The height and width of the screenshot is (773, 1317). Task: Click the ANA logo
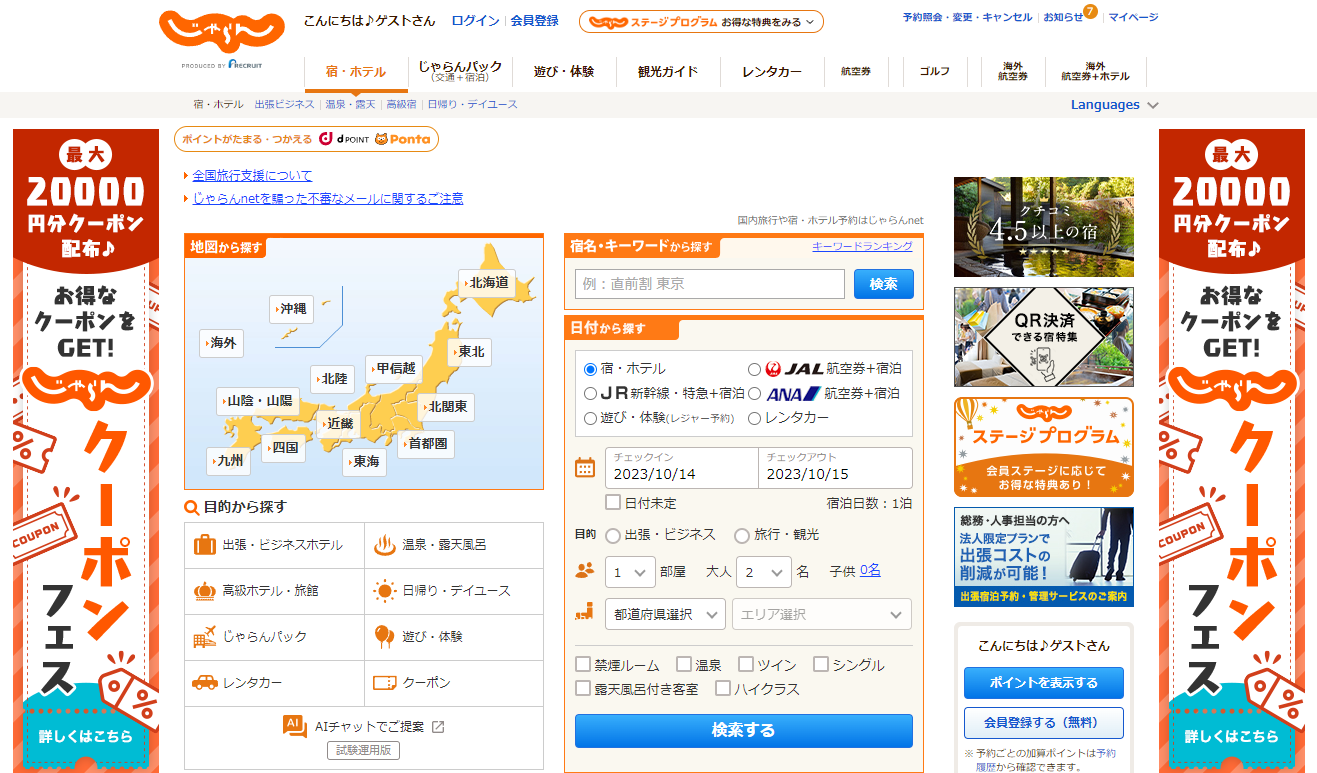pos(794,393)
